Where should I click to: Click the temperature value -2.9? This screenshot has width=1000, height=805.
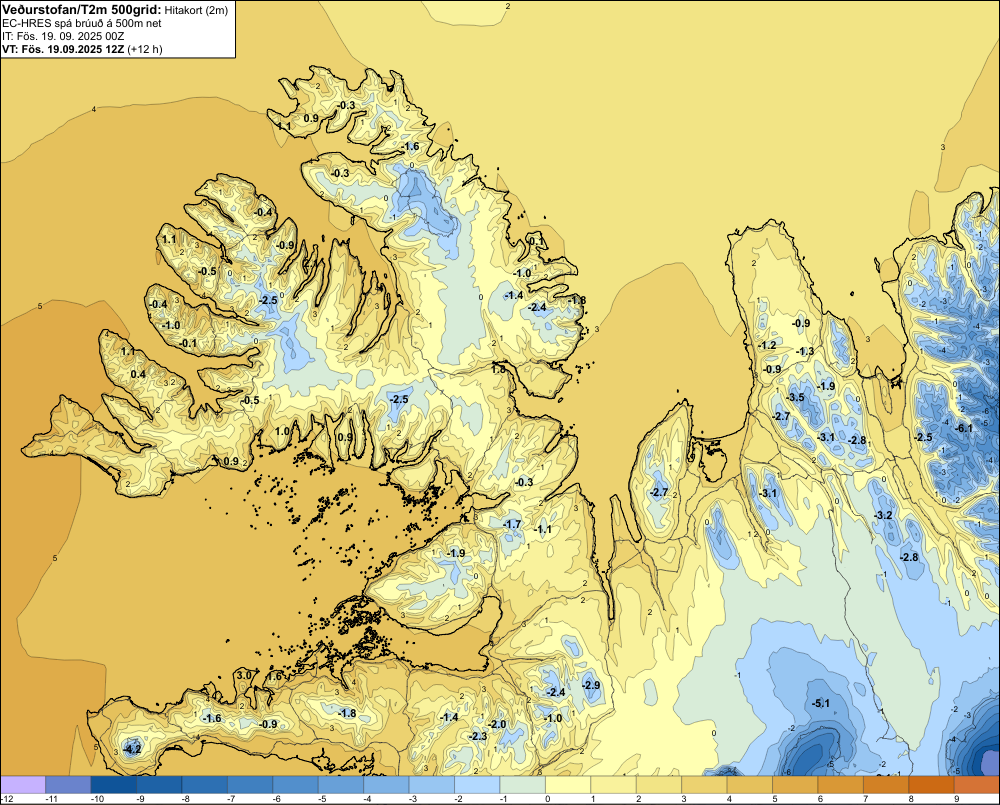point(591,684)
